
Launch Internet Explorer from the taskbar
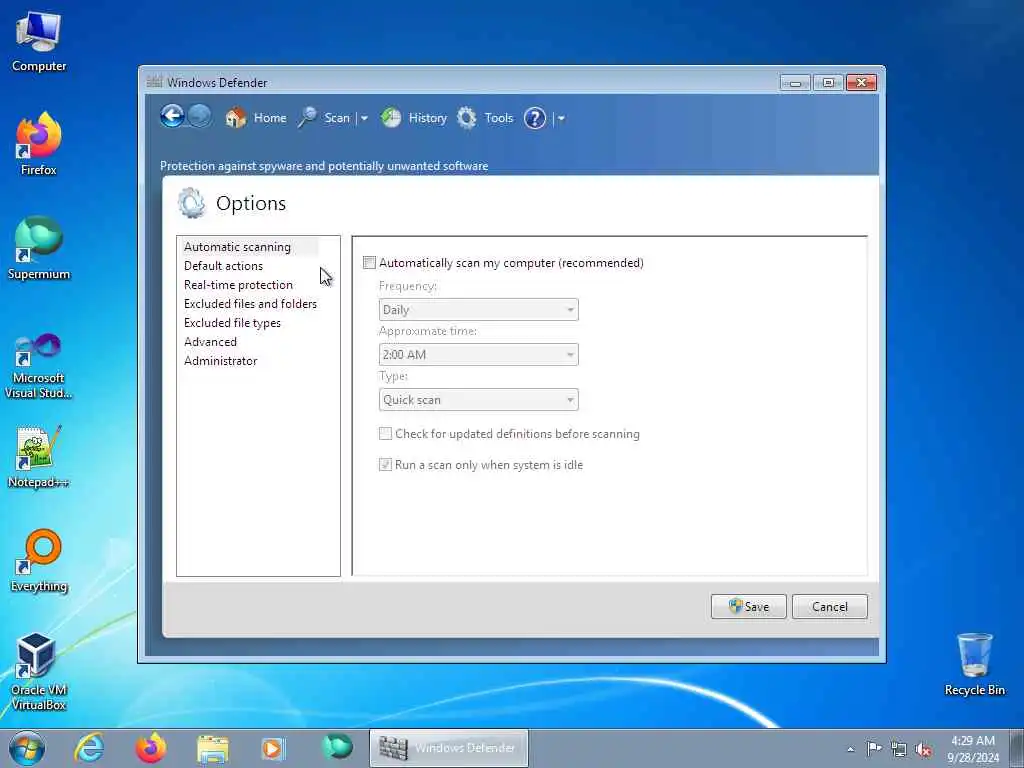(89, 748)
